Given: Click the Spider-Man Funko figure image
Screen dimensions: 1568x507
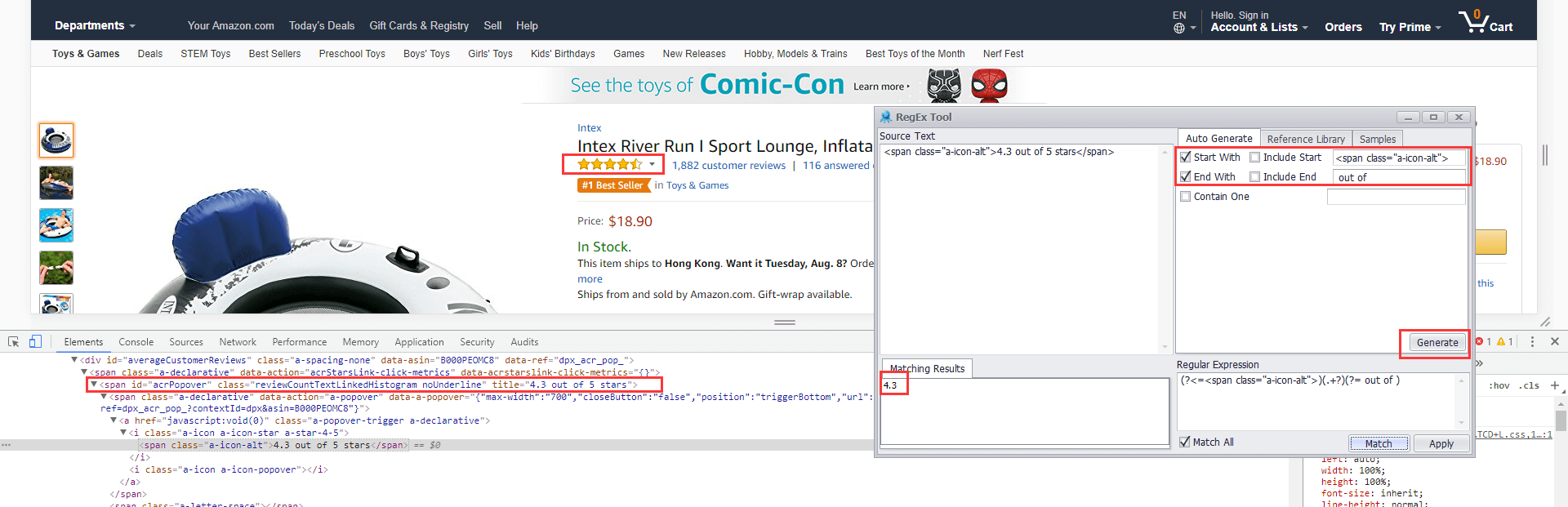Looking at the screenshot, I should (989, 85).
